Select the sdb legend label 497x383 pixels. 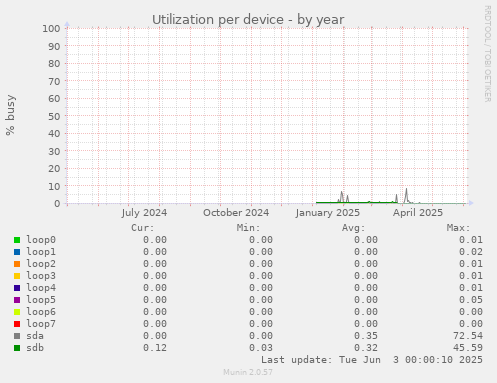tap(35, 348)
